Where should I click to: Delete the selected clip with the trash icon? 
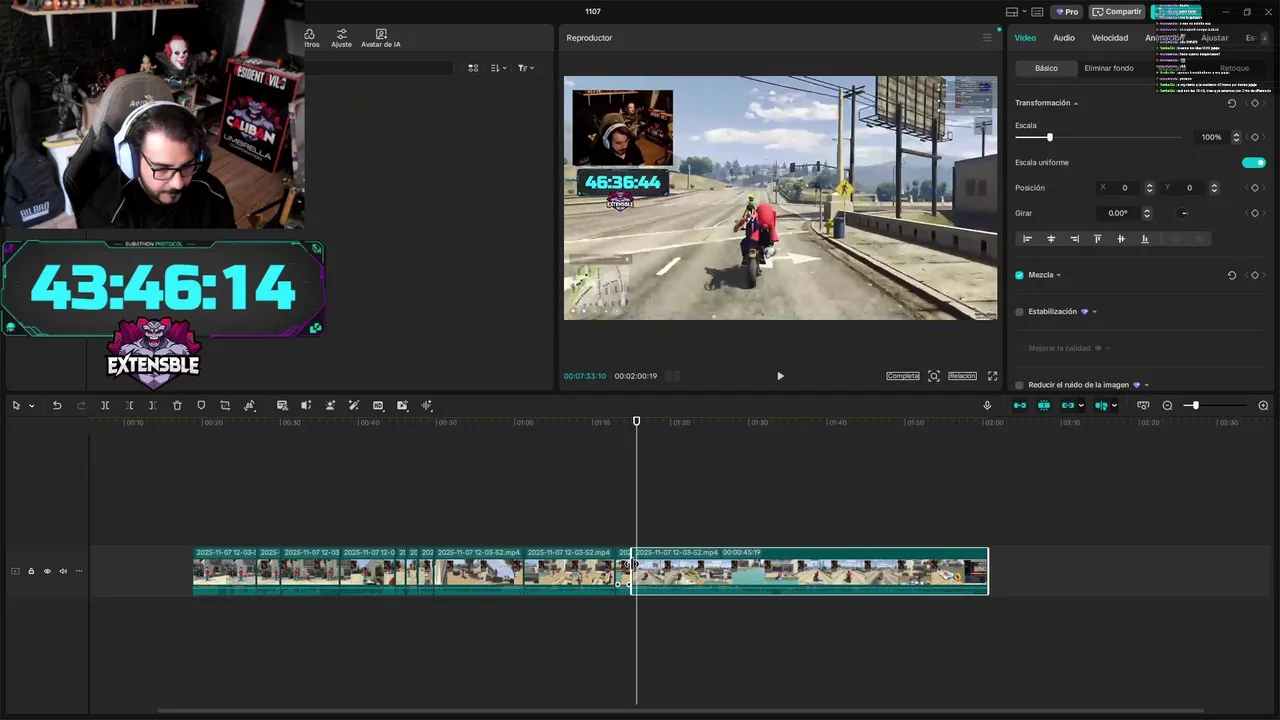[x=177, y=405]
